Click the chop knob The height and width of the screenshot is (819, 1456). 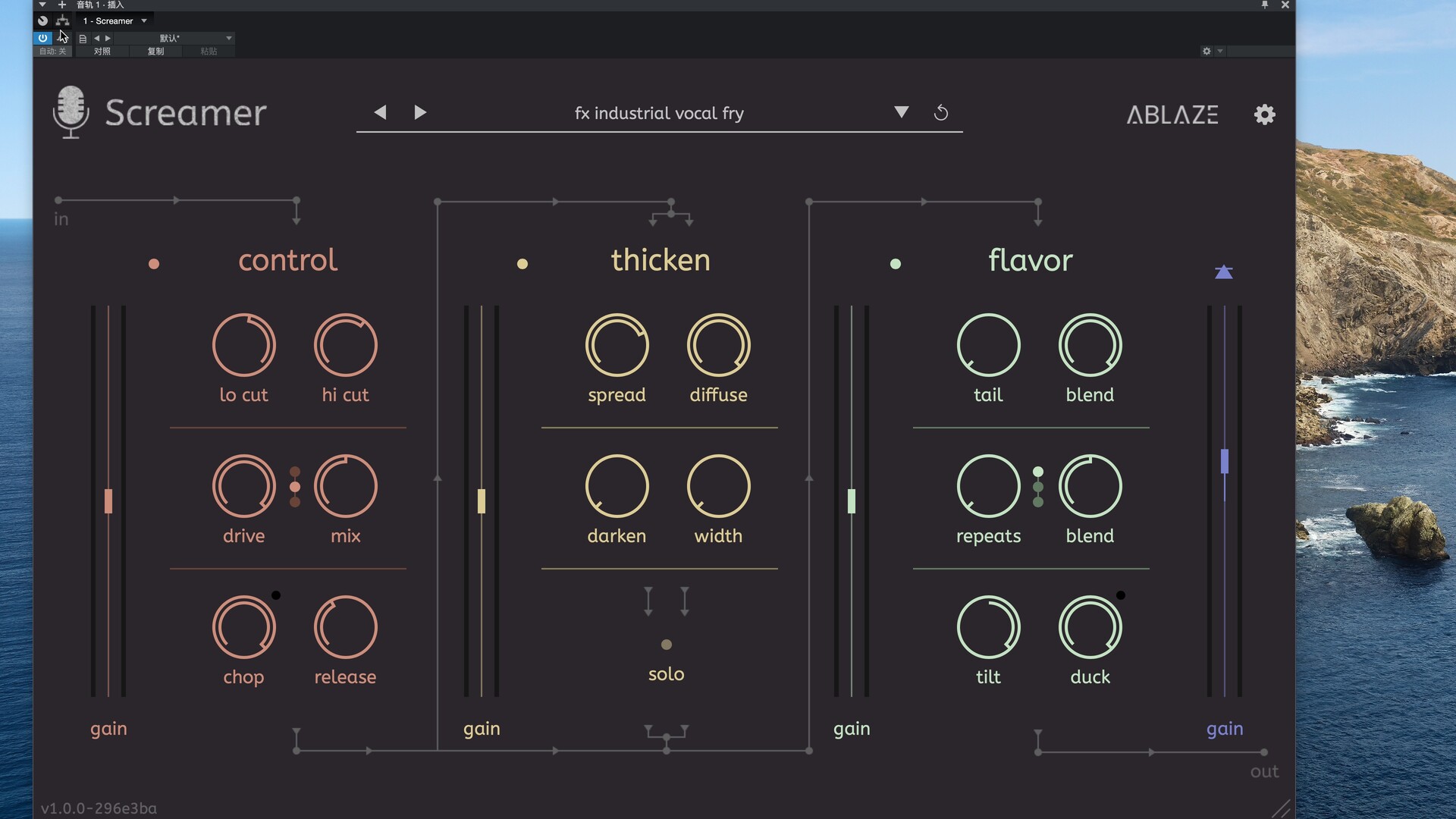coord(243,627)
